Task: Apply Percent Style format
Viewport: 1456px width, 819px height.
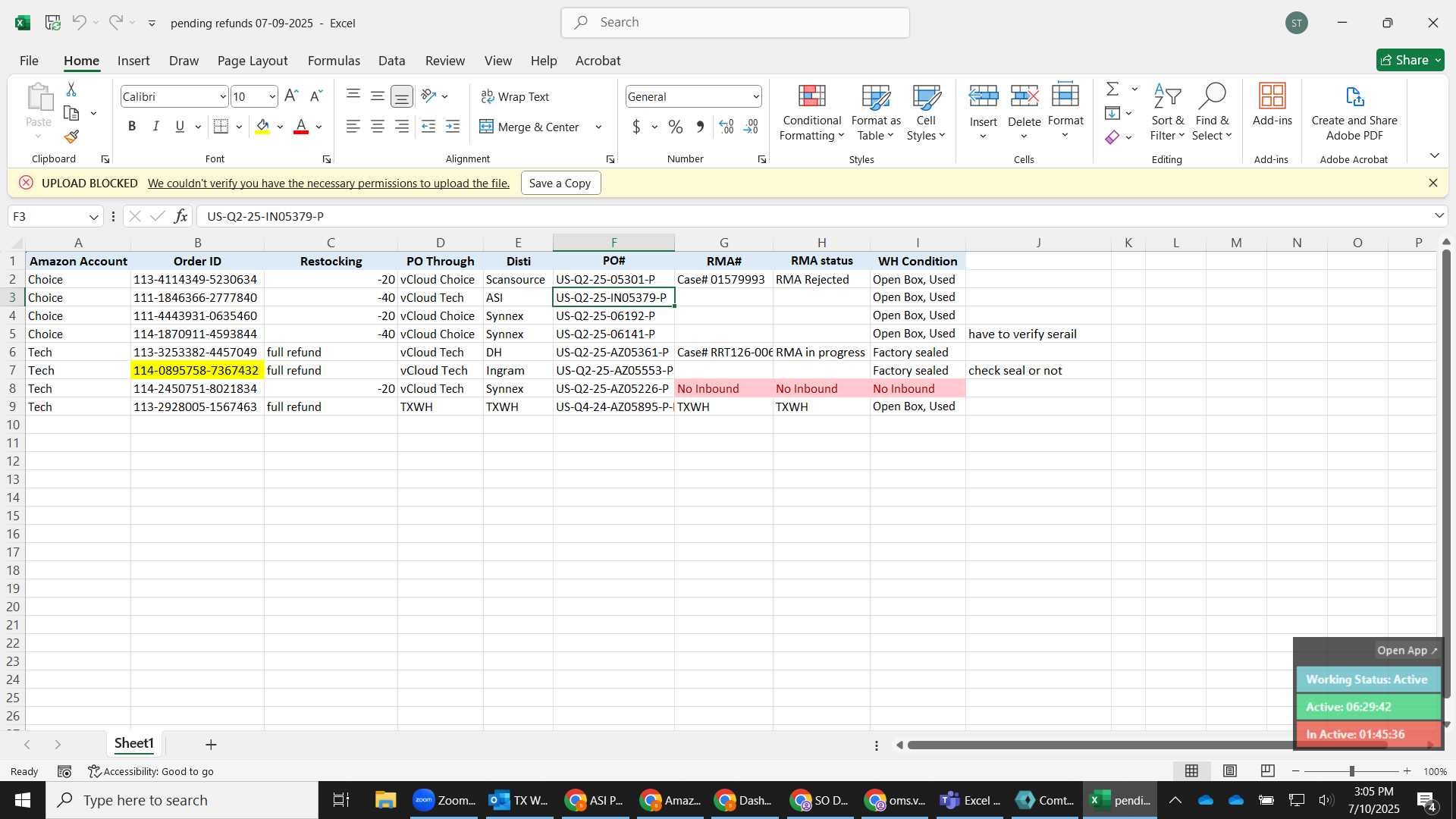Action: (x=676, y=127)
